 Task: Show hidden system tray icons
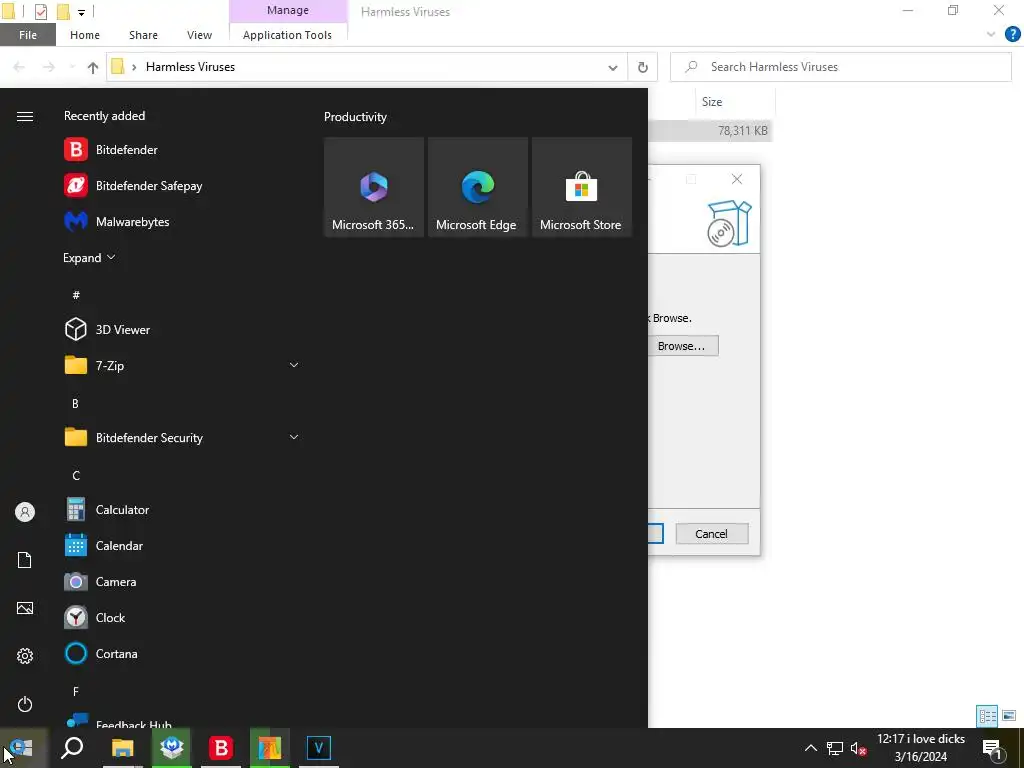coord(810,748)
